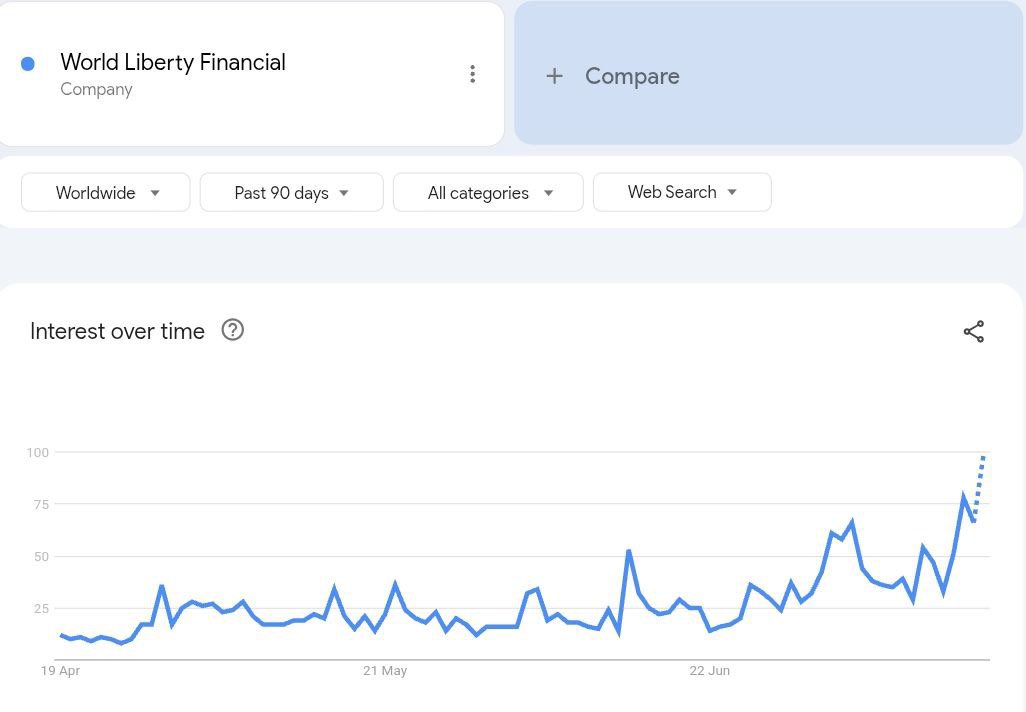The width and height of the screenshot is (1026, 712).
Task: Click the 100 axis label on the chart
Action: pyautogui.click(x=37, y=452)
